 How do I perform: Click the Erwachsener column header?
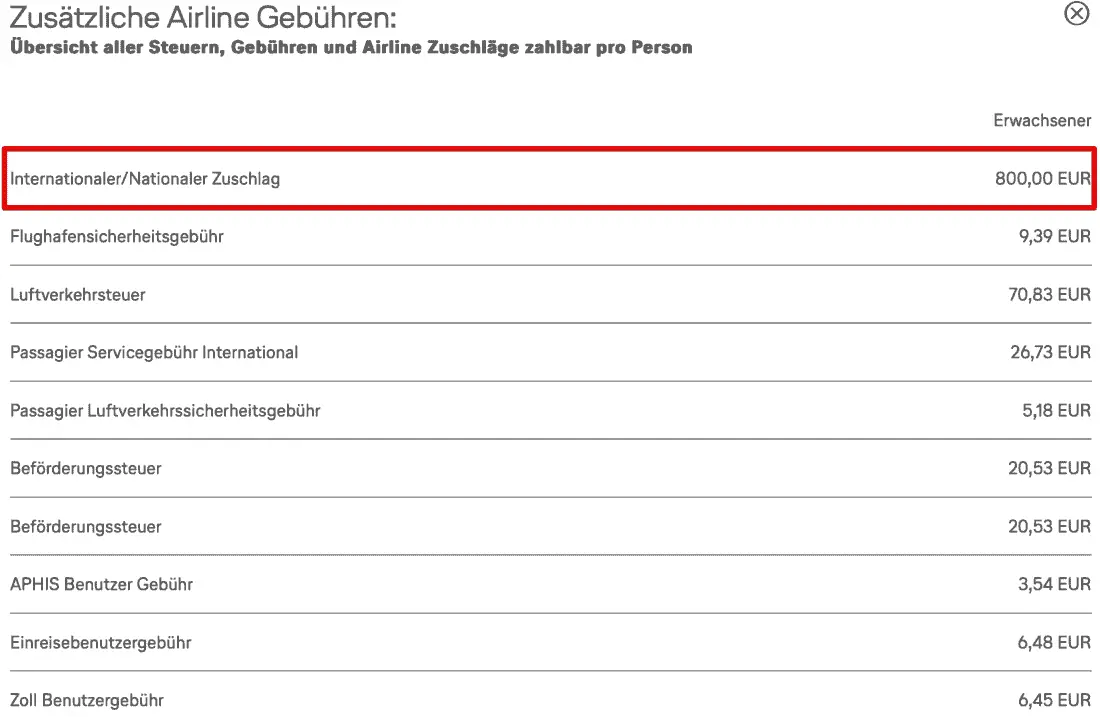coord(1042,121)
